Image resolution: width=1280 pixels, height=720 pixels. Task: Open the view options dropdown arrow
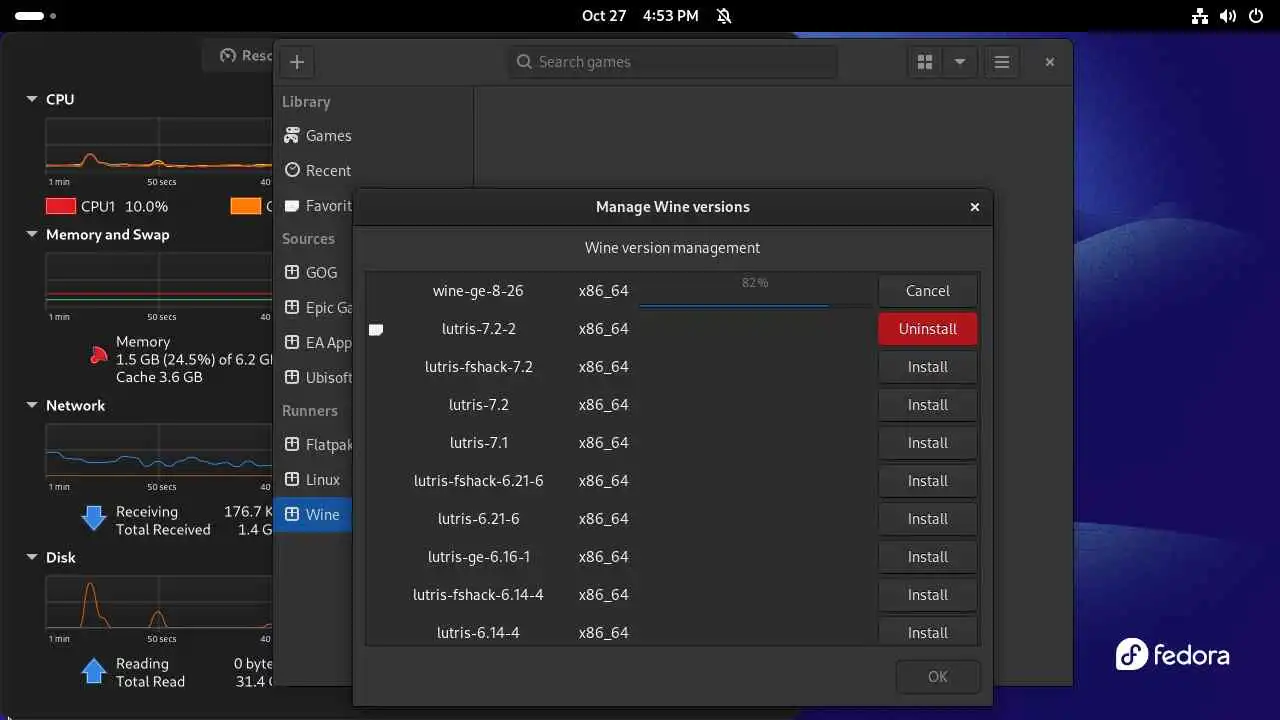960,62
